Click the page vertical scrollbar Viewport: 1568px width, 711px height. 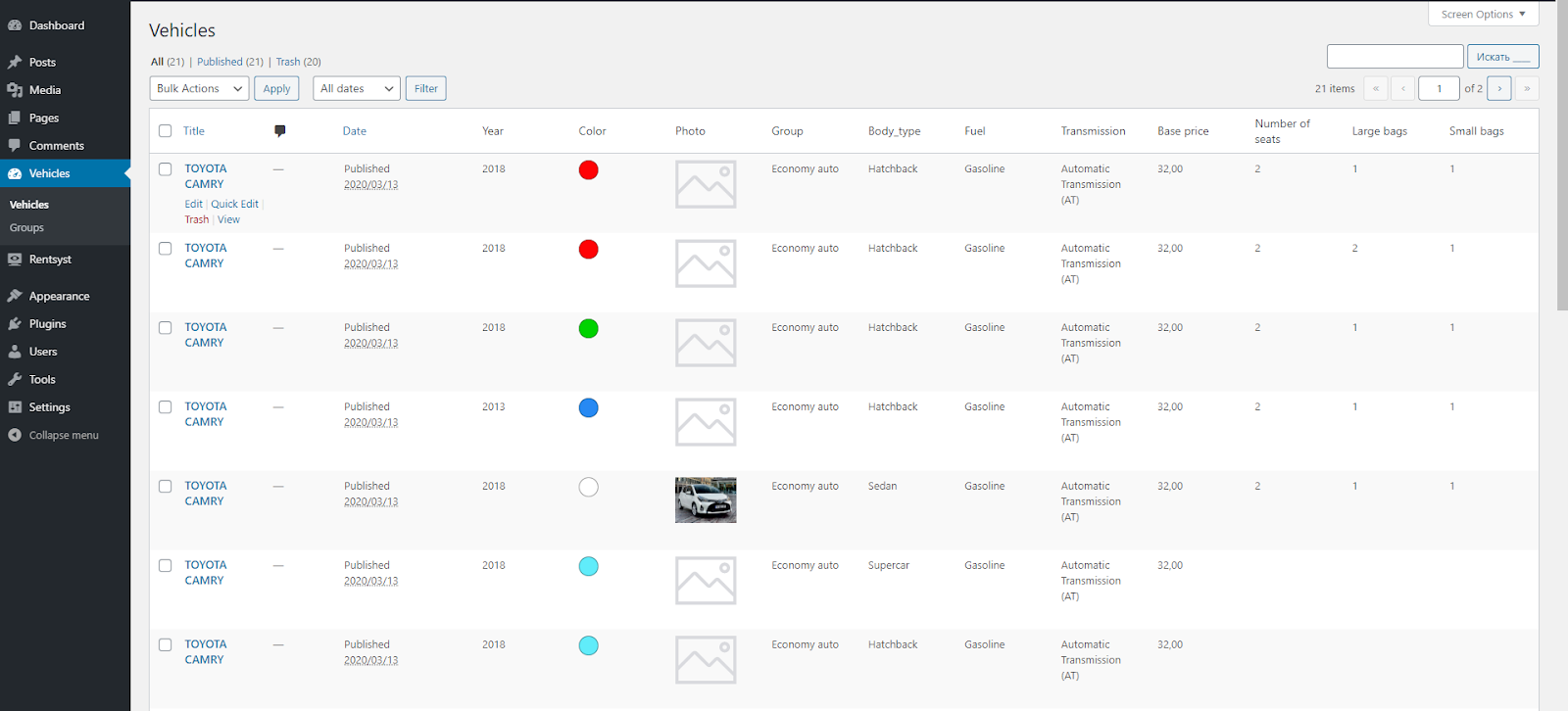1562,157
